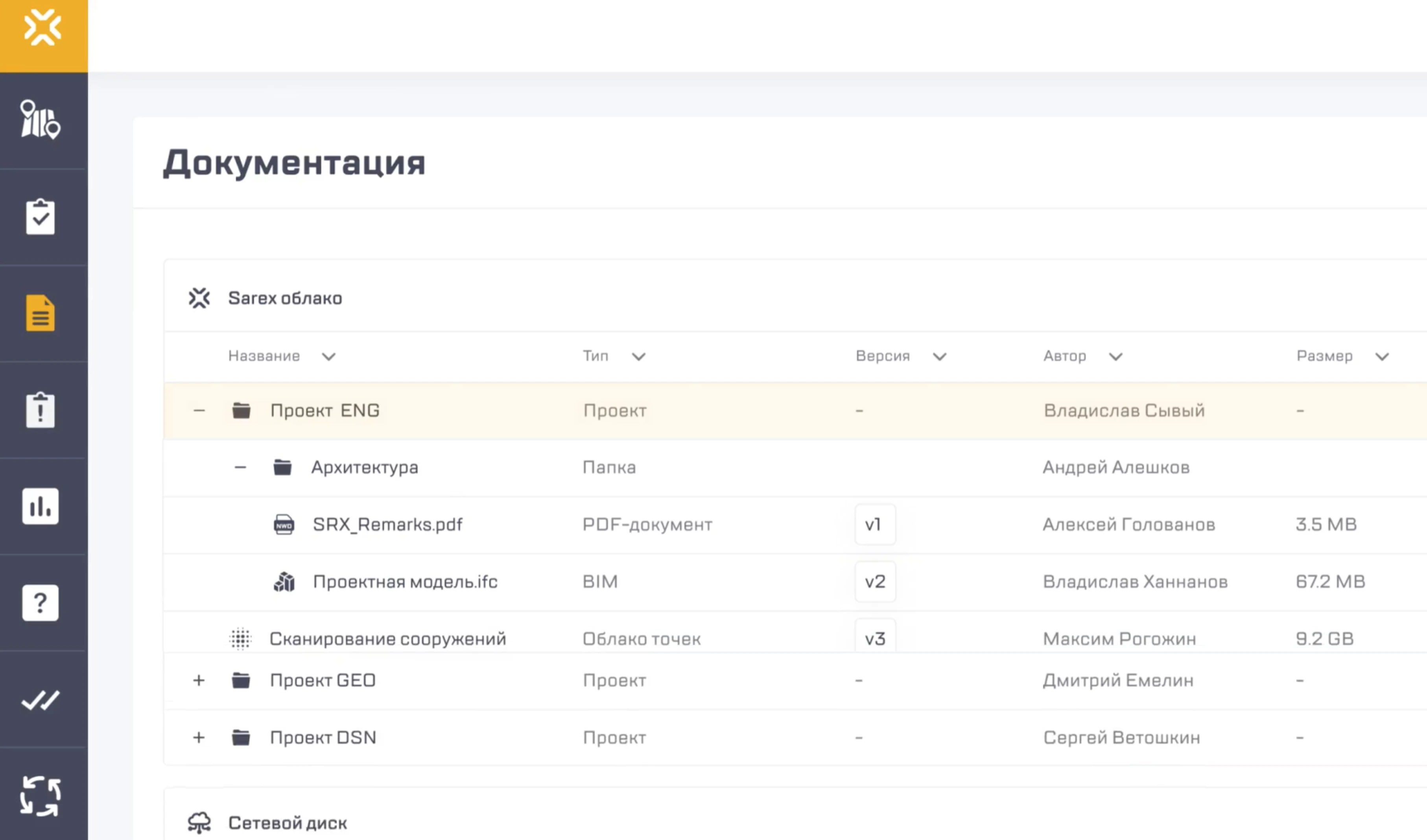Open the clipboard exclamation issues icon
Viewport: 1427px width, 840px height.
coord(40,409)
